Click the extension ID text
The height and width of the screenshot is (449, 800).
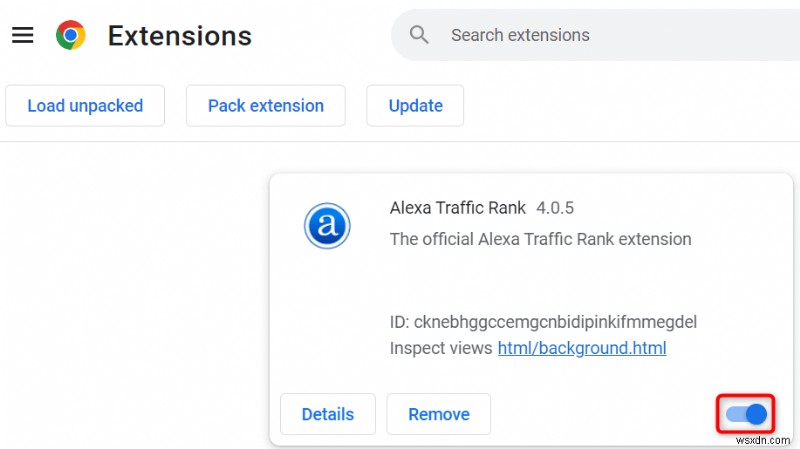[543, 322]
